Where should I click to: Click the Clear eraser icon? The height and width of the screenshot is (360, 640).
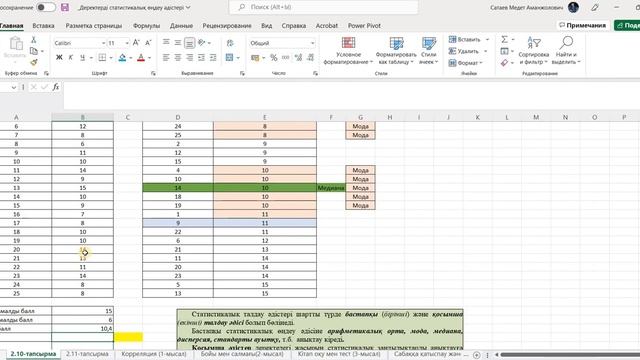(504, 63)
